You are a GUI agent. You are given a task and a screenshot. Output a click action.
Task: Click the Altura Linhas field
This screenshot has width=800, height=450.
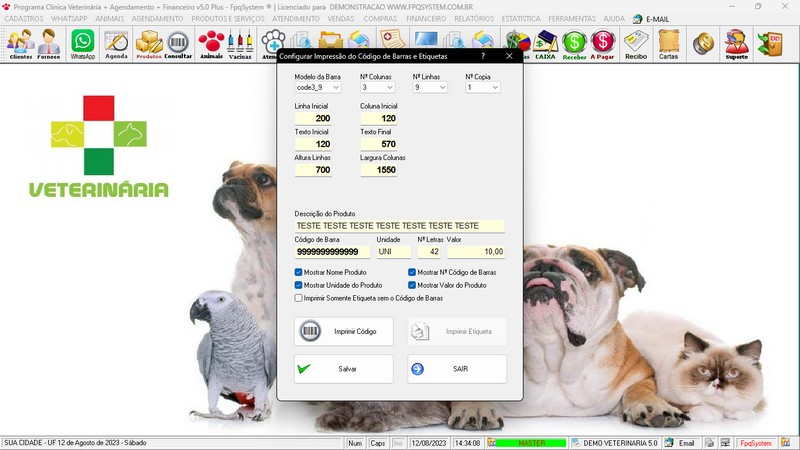pyautogui.click(x=313, y=170)
